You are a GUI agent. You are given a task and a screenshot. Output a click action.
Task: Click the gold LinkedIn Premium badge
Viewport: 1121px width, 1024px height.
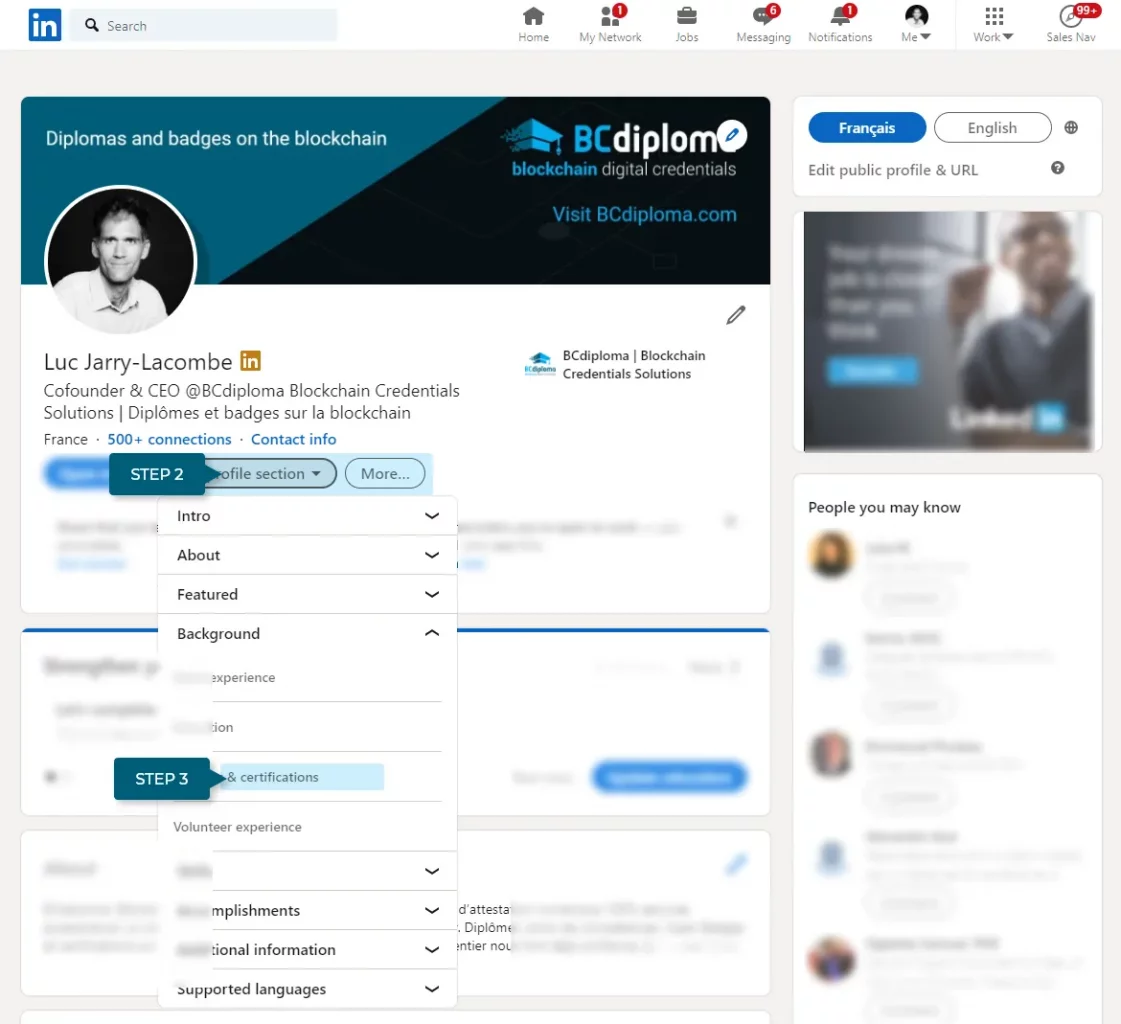(250, 361)
